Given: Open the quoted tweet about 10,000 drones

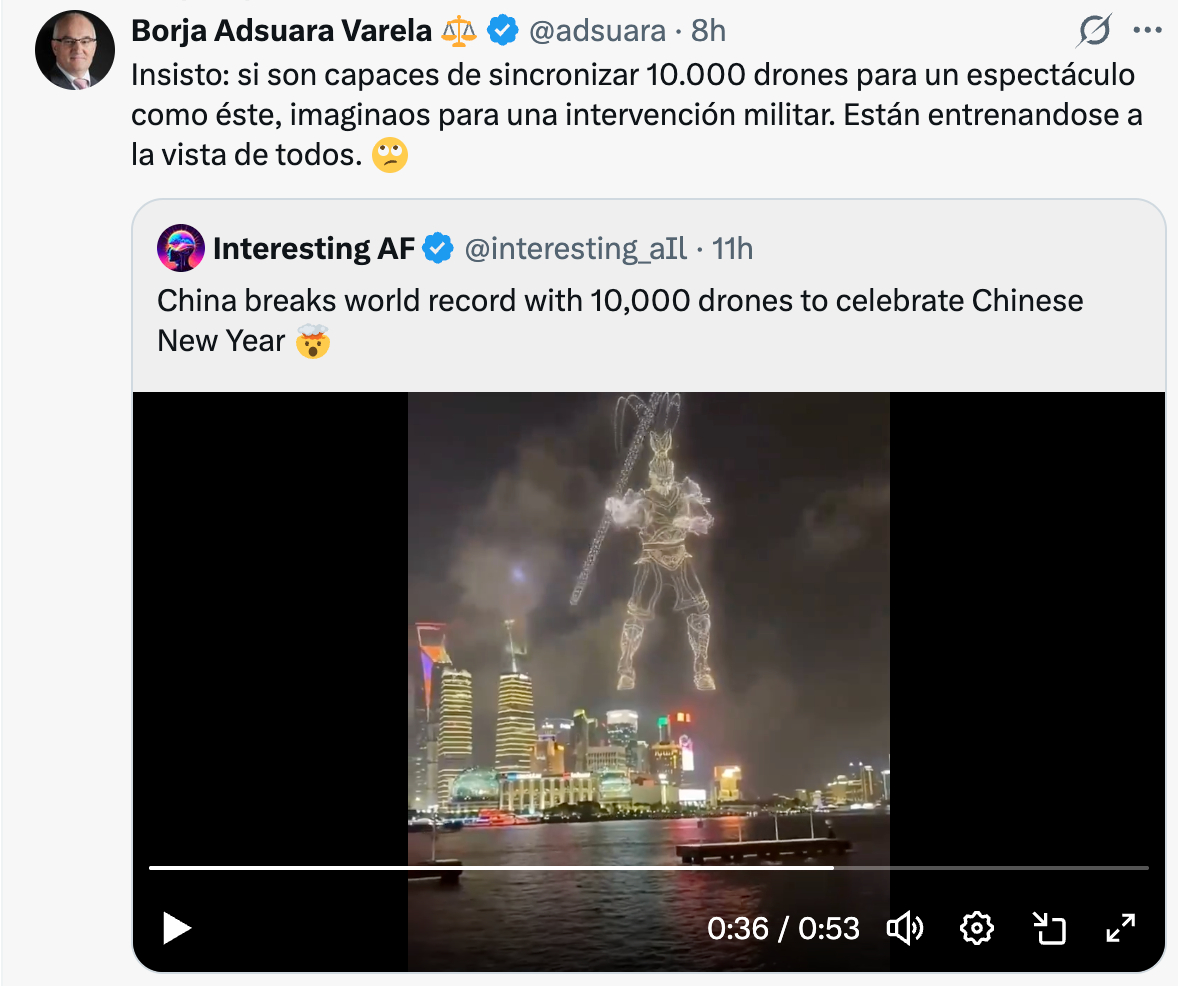Looking at the screenshot, I should point(620,320).
